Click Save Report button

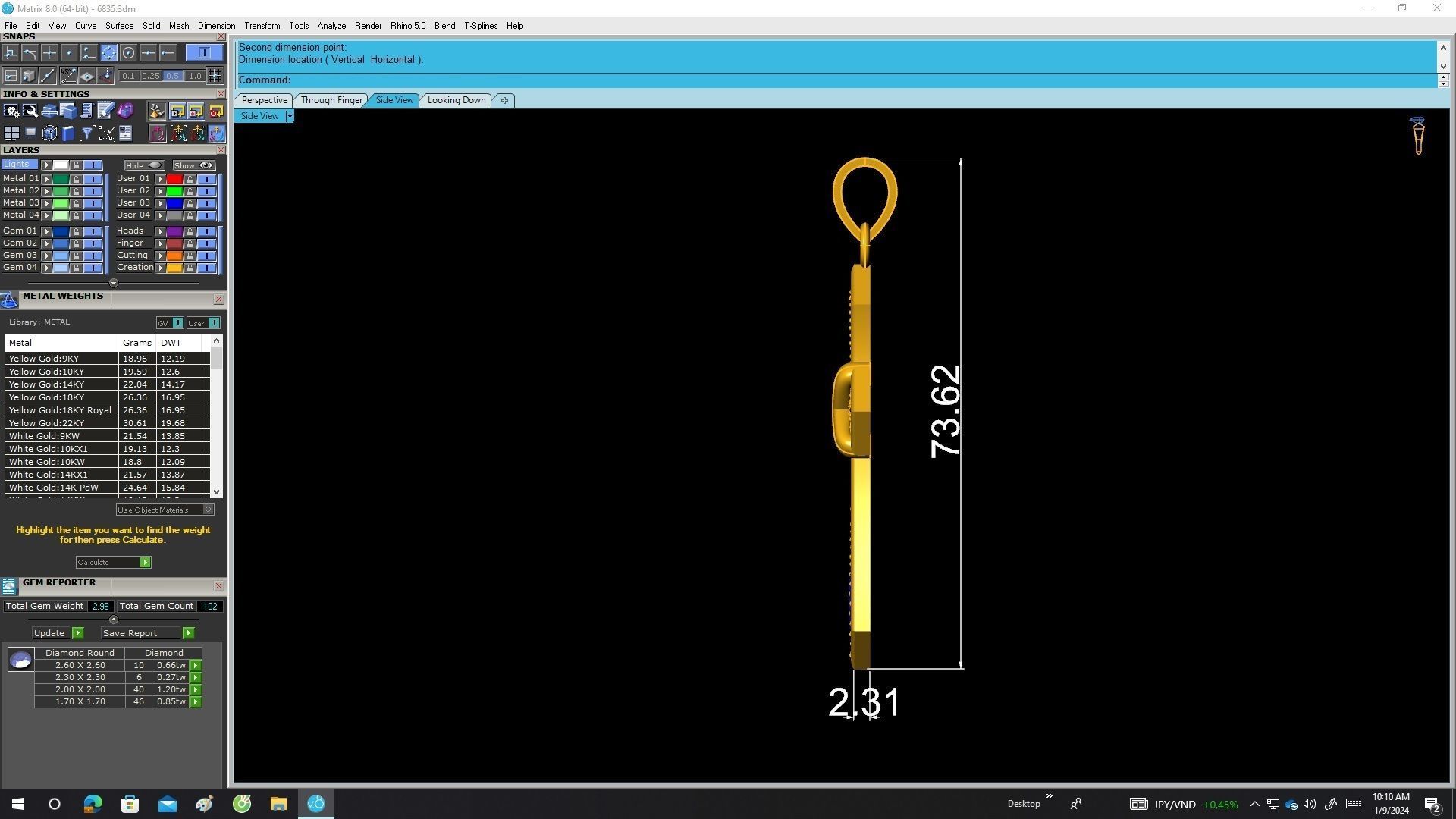click(148, 633)
